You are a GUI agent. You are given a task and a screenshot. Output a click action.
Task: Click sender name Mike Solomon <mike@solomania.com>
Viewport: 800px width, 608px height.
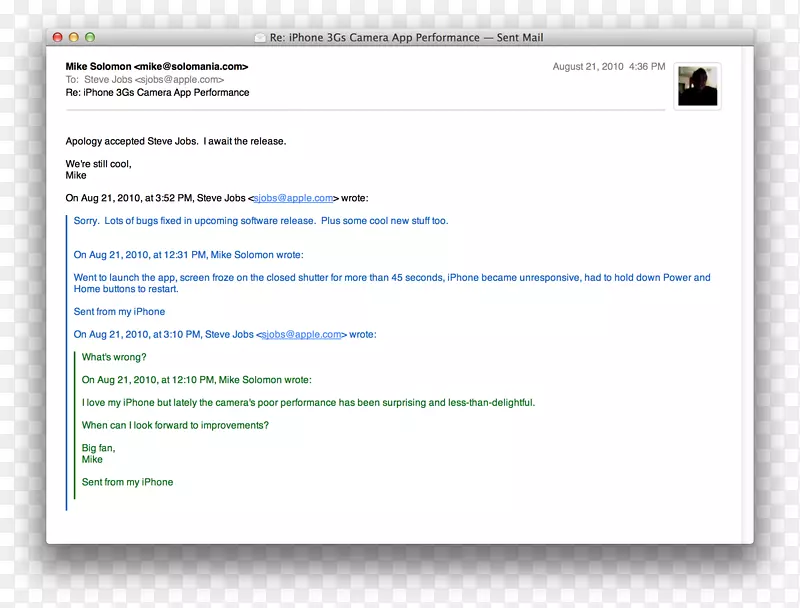coord(157,66)
